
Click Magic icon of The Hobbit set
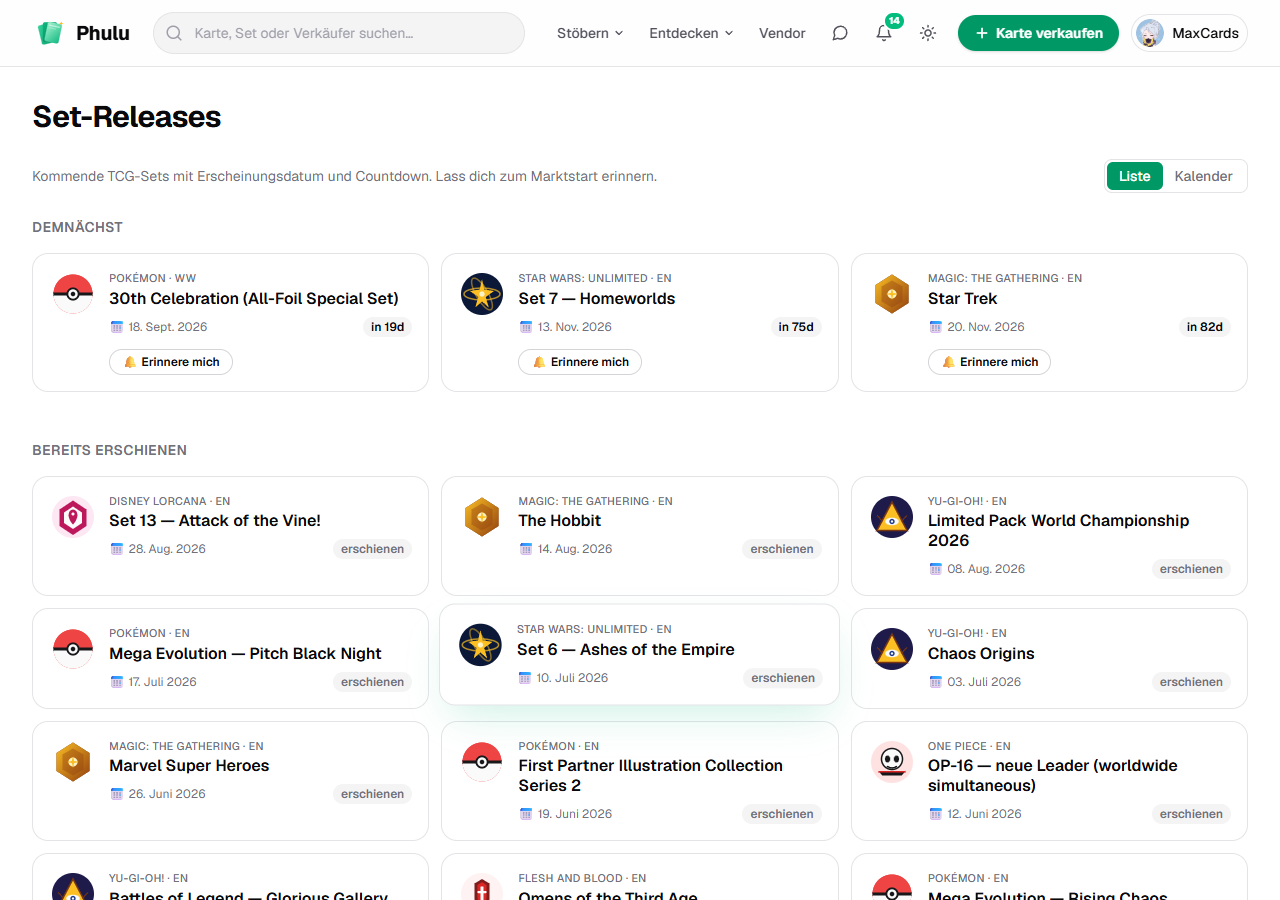point(482,517)
